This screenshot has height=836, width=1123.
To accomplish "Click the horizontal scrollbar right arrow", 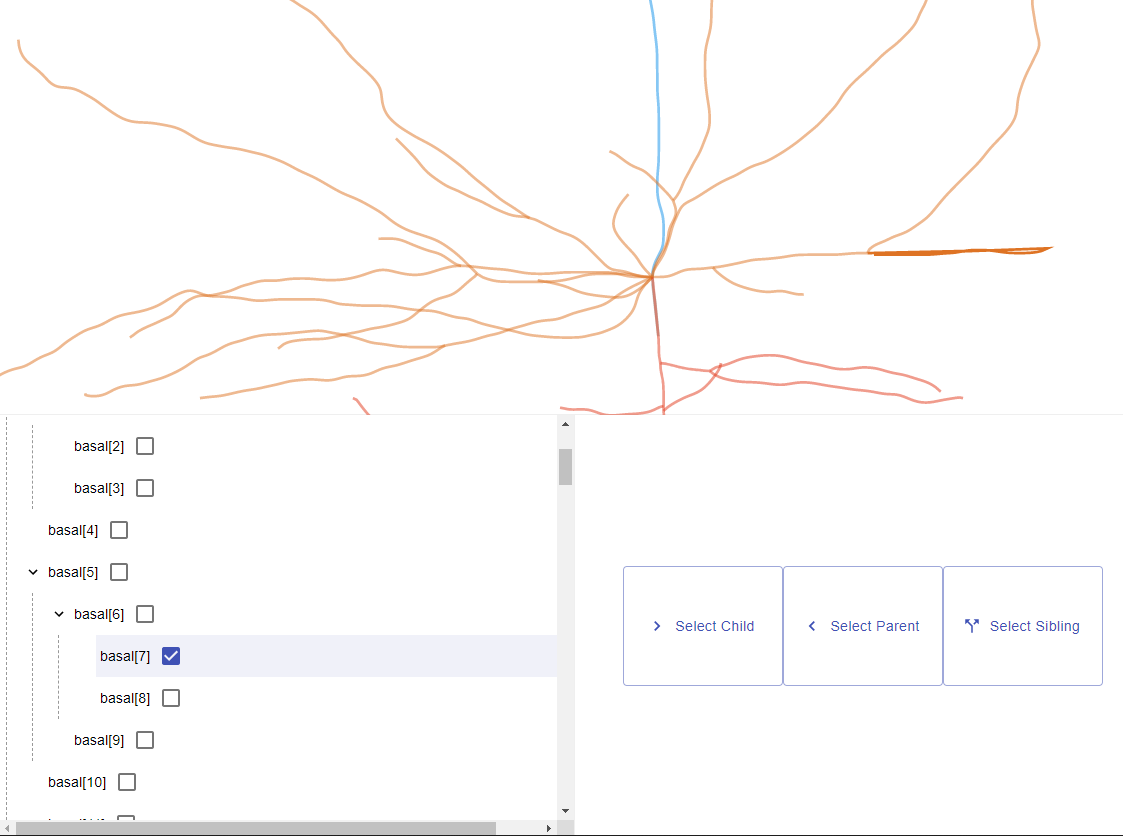I will click(549, 828).
